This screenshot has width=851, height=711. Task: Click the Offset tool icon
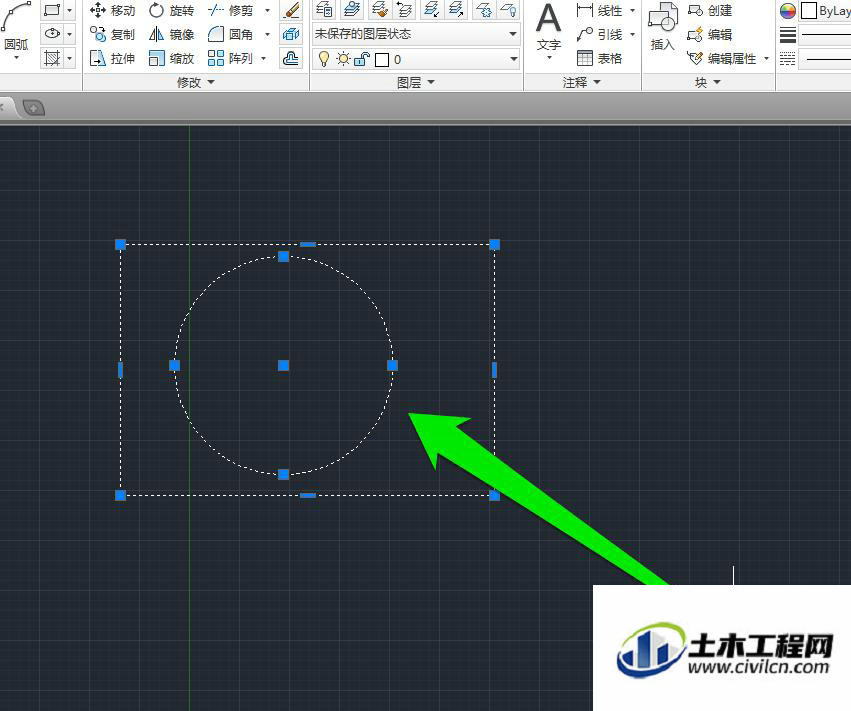coord(291,58)
